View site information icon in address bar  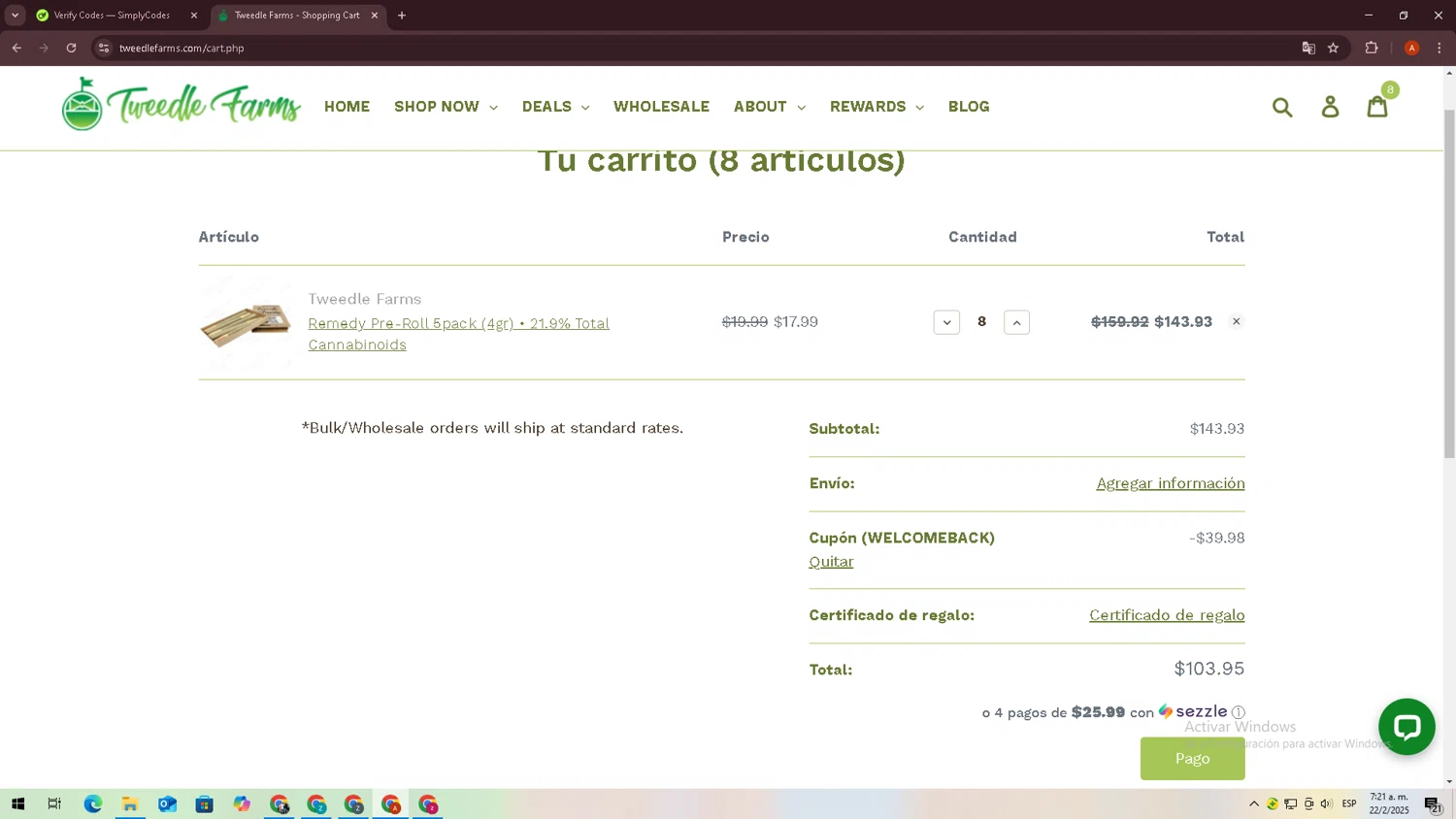click(x=104, y=48)
